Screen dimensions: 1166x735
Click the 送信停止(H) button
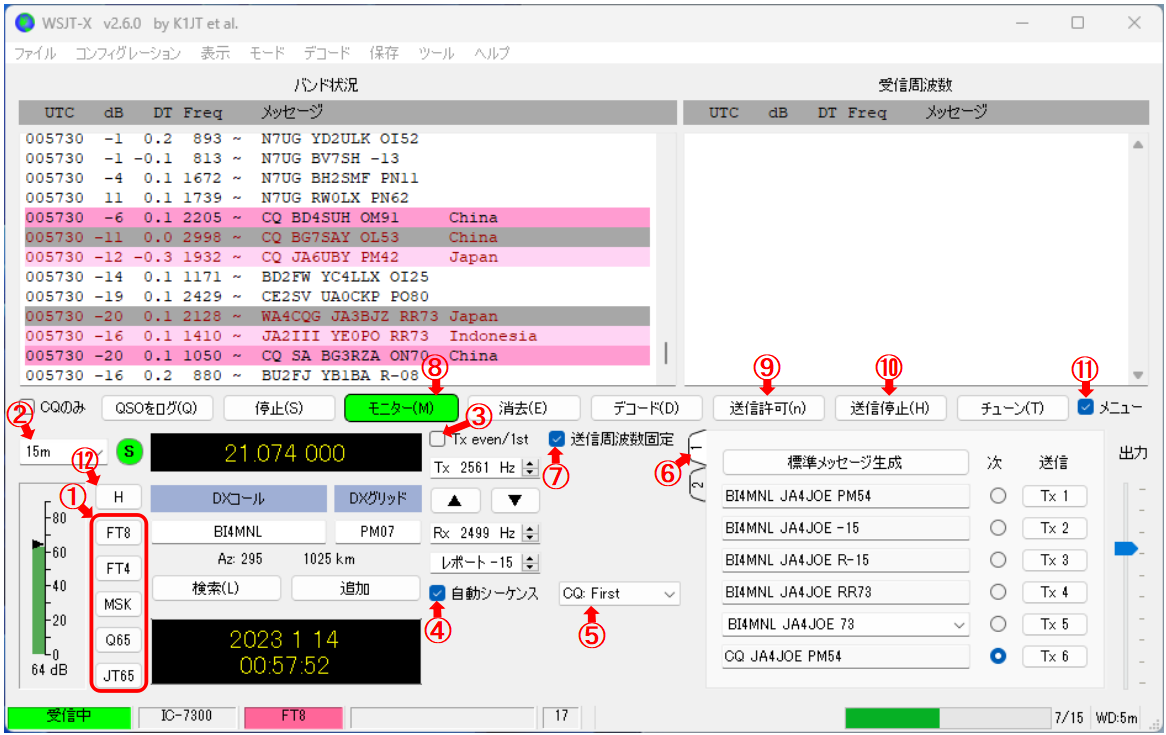[890, 408]
